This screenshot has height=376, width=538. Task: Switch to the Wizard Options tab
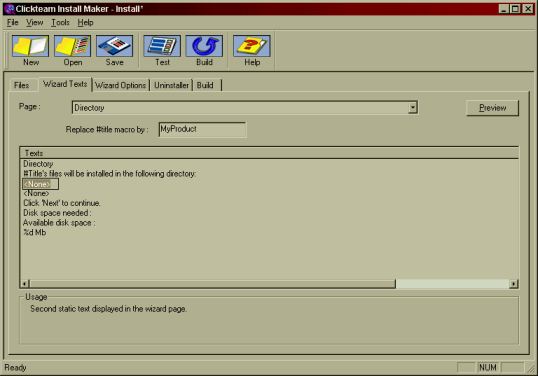[120, 85]
